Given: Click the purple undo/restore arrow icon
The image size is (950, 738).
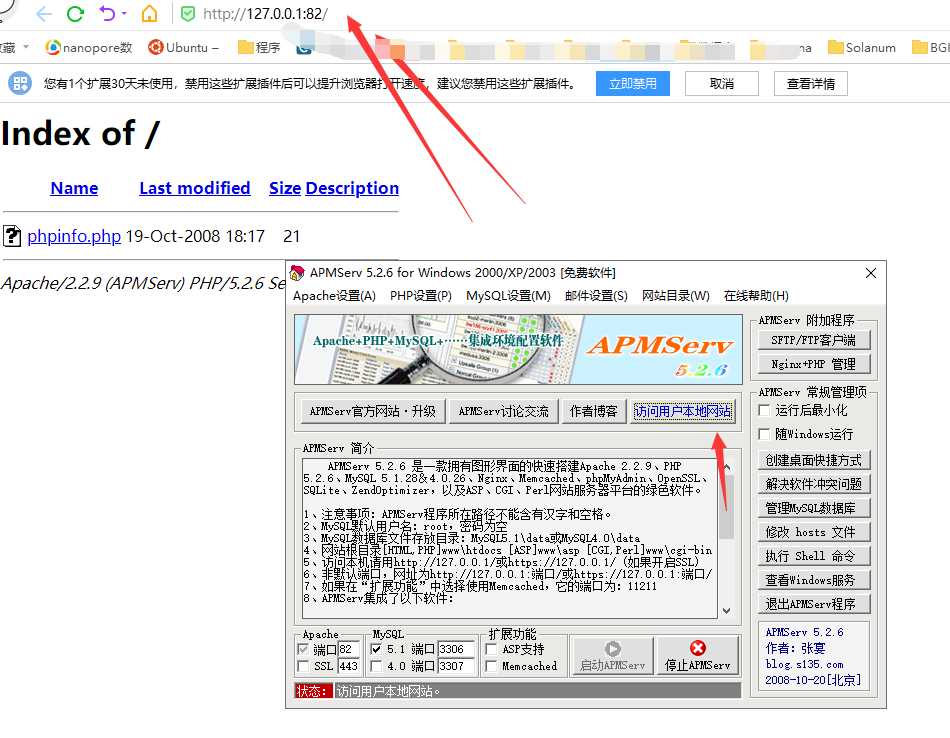Looking at the screenshot, I should [107, 13].
